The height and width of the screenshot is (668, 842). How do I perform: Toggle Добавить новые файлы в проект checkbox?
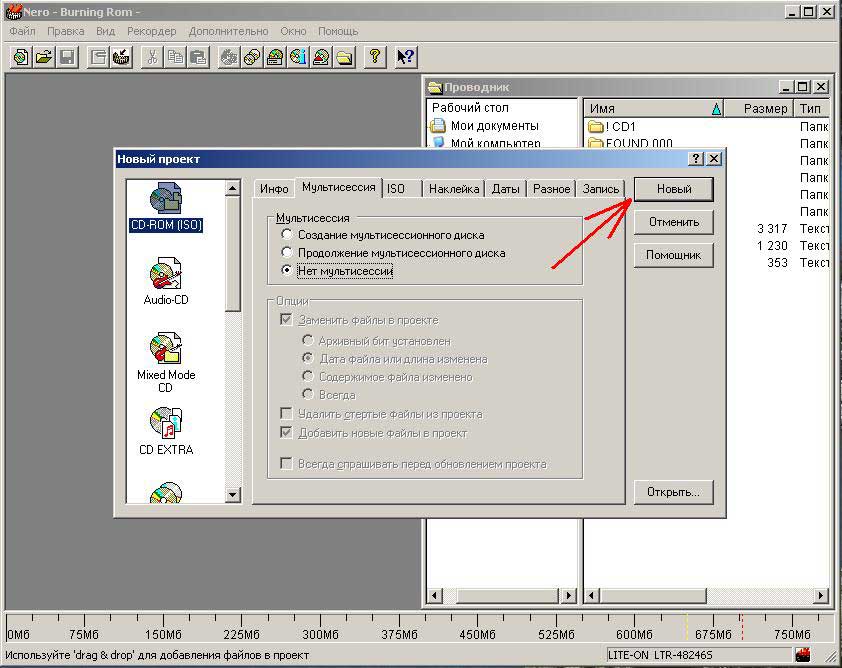(286, 432)
